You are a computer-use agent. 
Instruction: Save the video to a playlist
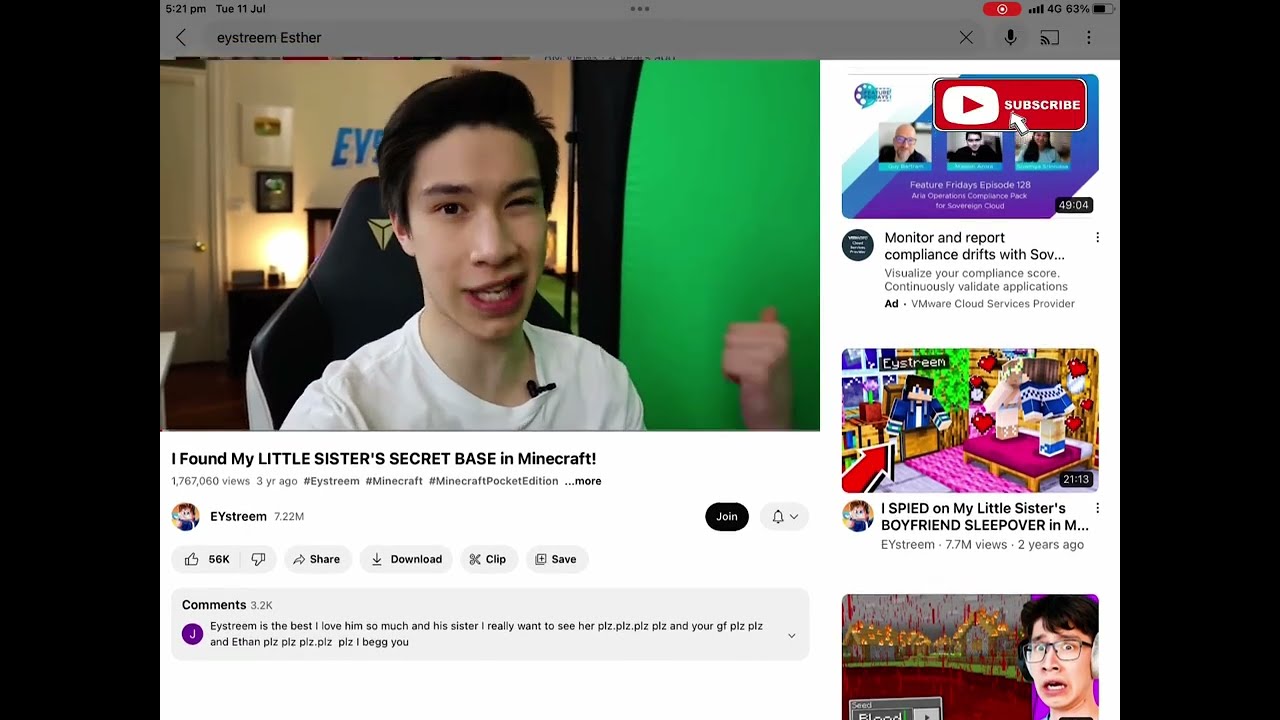[556, 559]
